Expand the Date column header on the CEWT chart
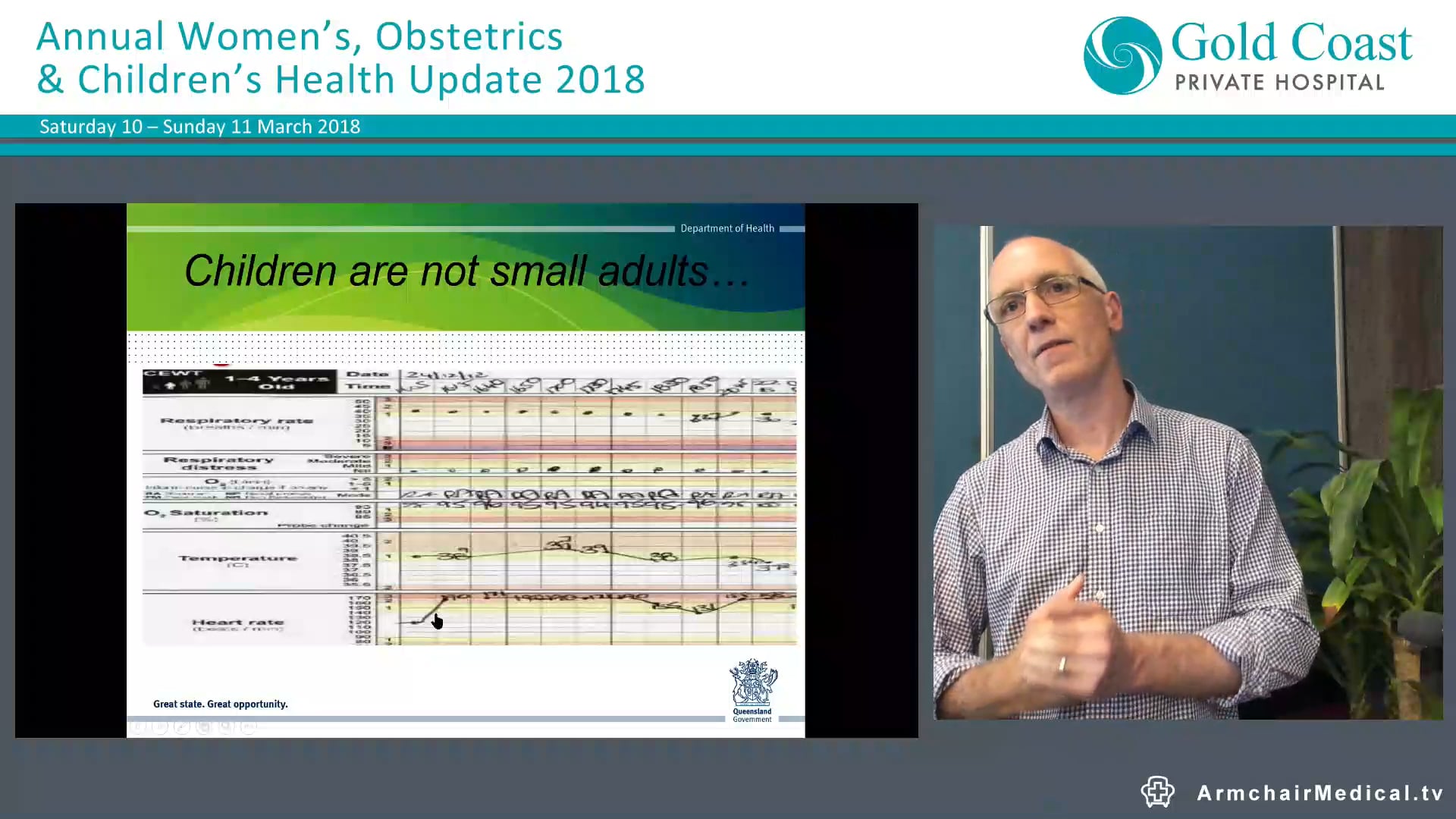This screenshot has width=1456, height=819. 369,373
